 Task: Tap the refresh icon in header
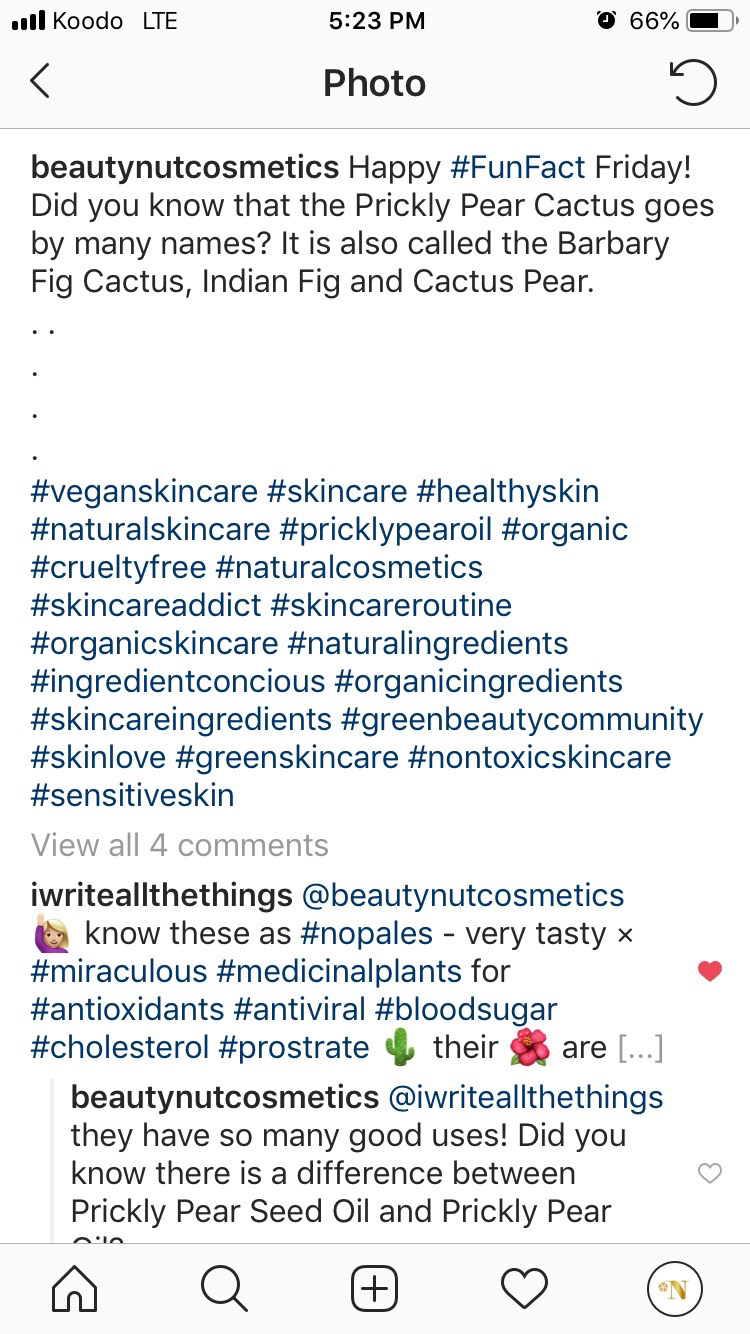click(692, 83)
